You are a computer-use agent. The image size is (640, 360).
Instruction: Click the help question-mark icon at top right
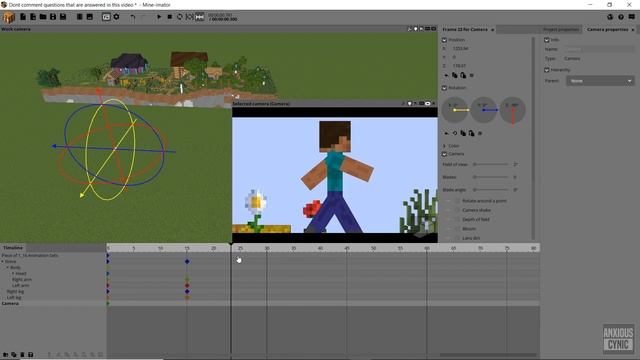(621, 17)
